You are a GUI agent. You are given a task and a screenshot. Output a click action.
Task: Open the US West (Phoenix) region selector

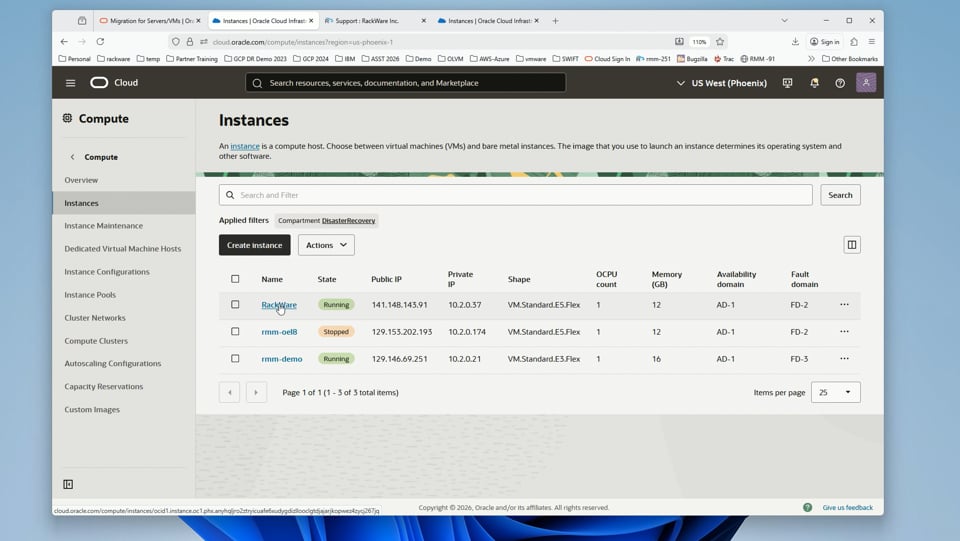point(721,83)
